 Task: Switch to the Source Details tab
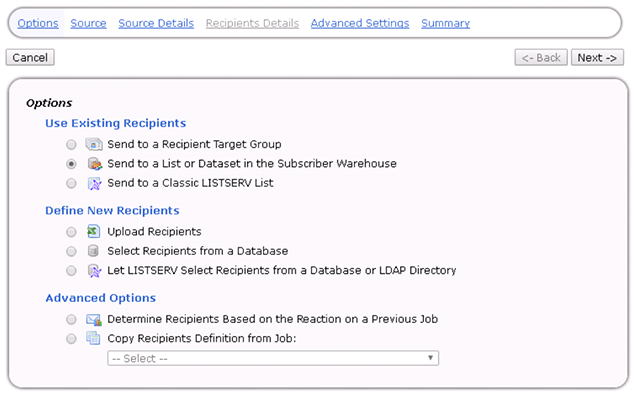(x=156, y=23)
